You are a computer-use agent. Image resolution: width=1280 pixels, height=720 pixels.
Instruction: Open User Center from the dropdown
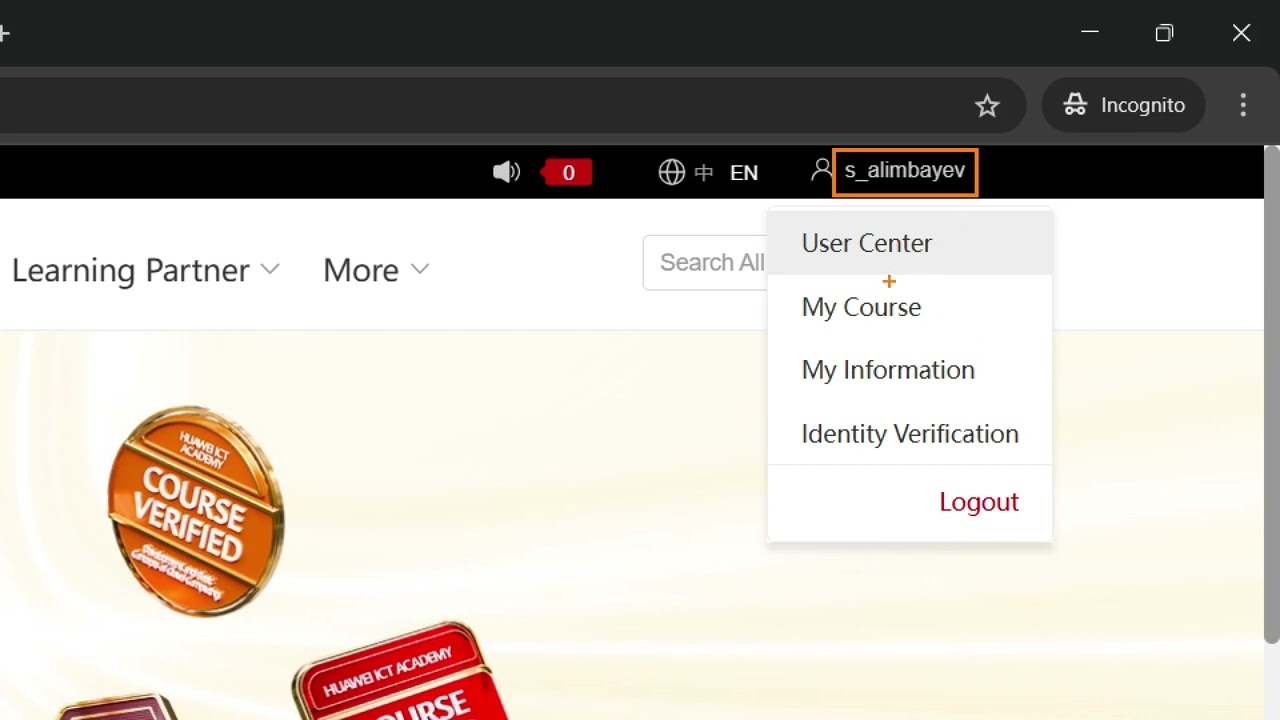click(x=910, y=243)
